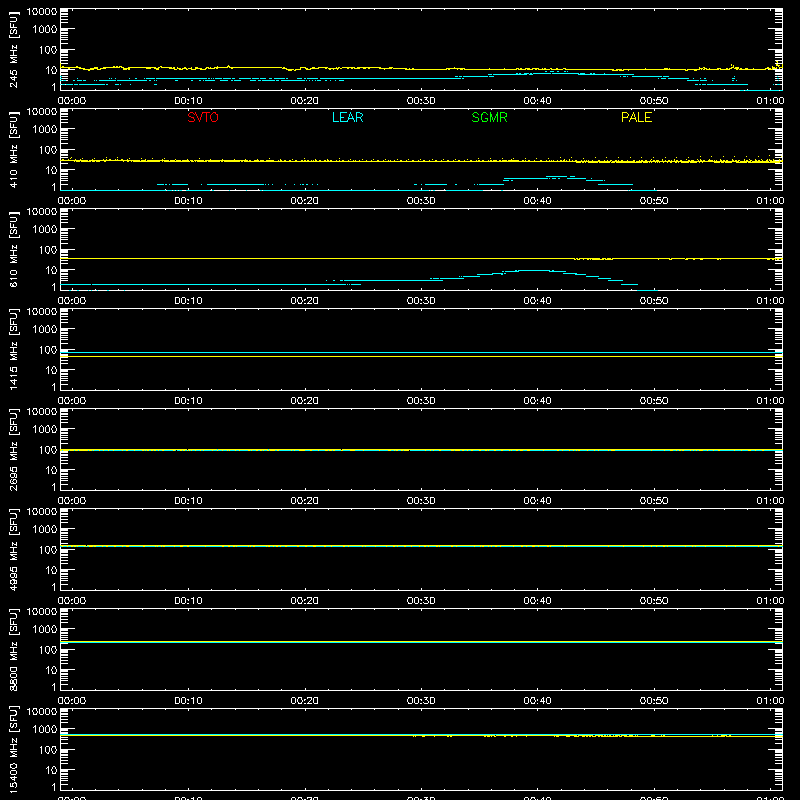Select the 1415 MHz [SFU] axis title
The height and width of the screenshot is (800, 800).
tap(13, 349)
